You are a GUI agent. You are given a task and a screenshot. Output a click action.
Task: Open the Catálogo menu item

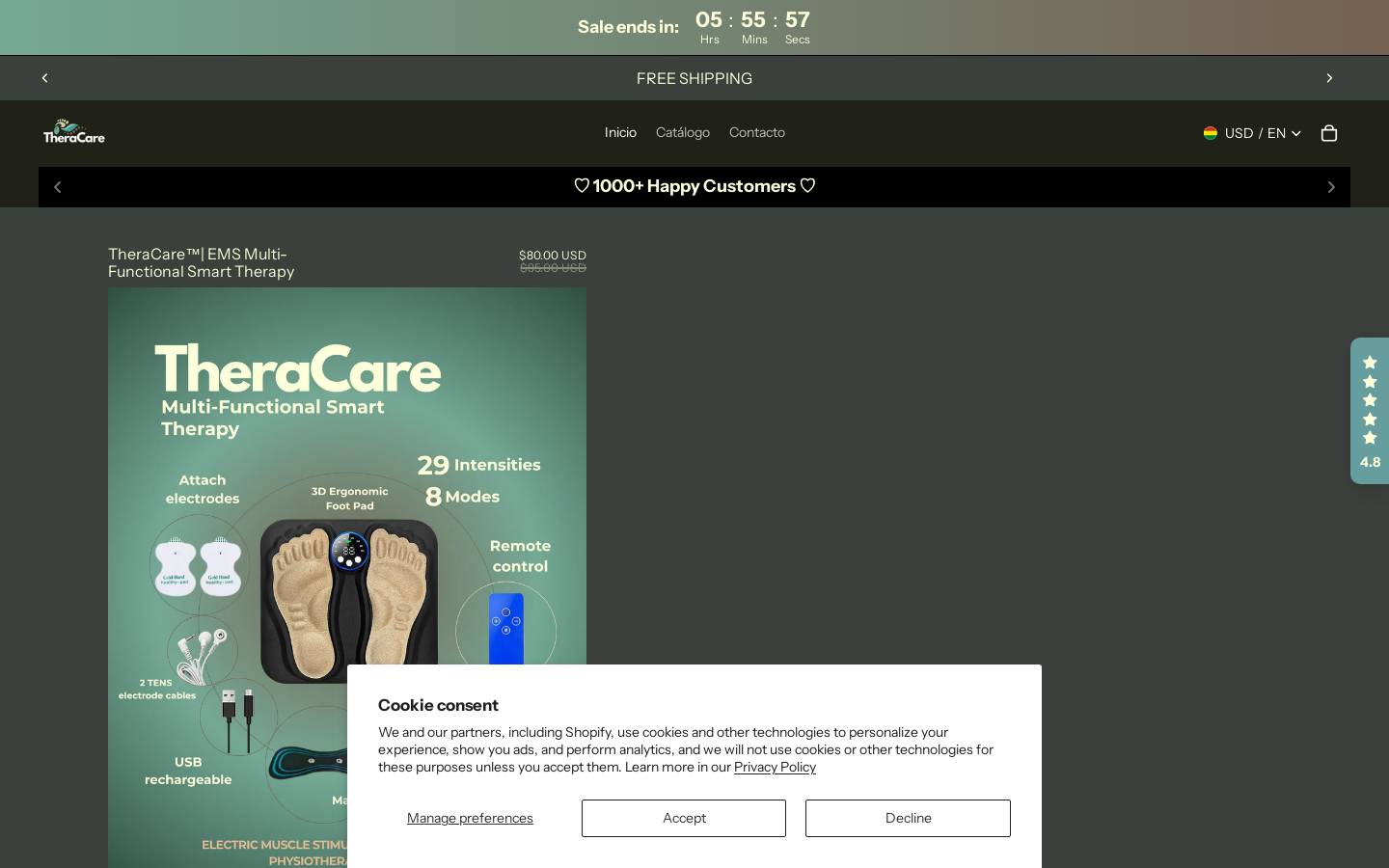[683, 132]
